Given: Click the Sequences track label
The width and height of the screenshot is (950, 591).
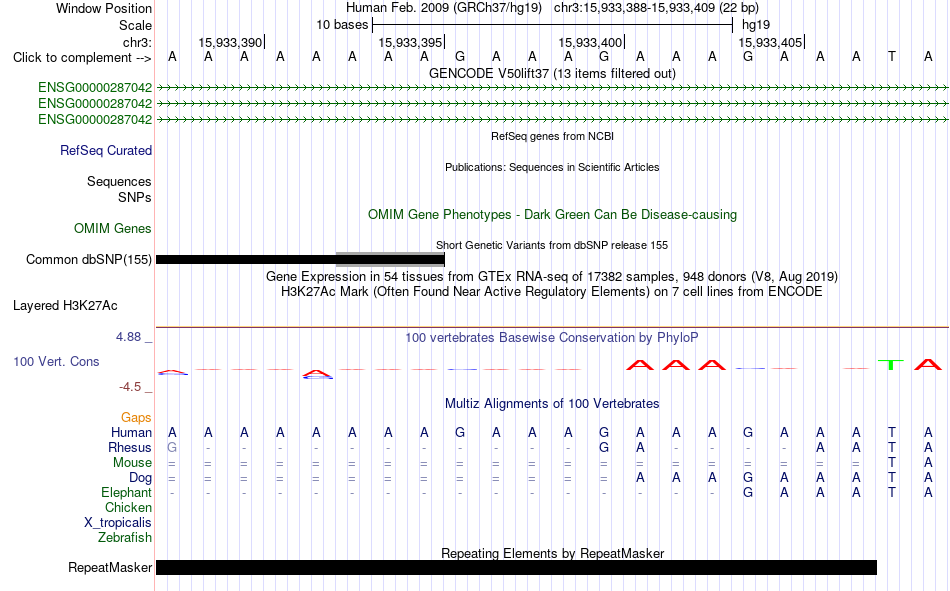Looking at the screenshot, I should coord(119,181).
